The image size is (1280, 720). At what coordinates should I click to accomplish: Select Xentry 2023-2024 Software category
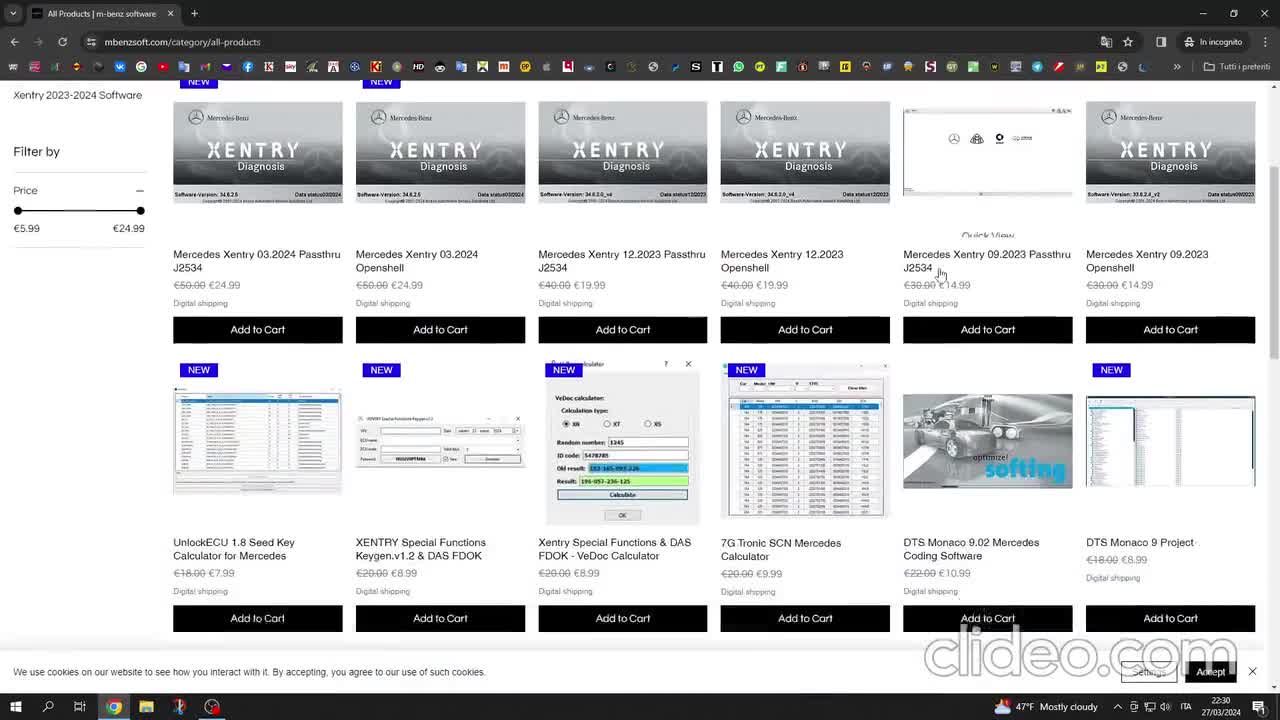pos(78,95)
